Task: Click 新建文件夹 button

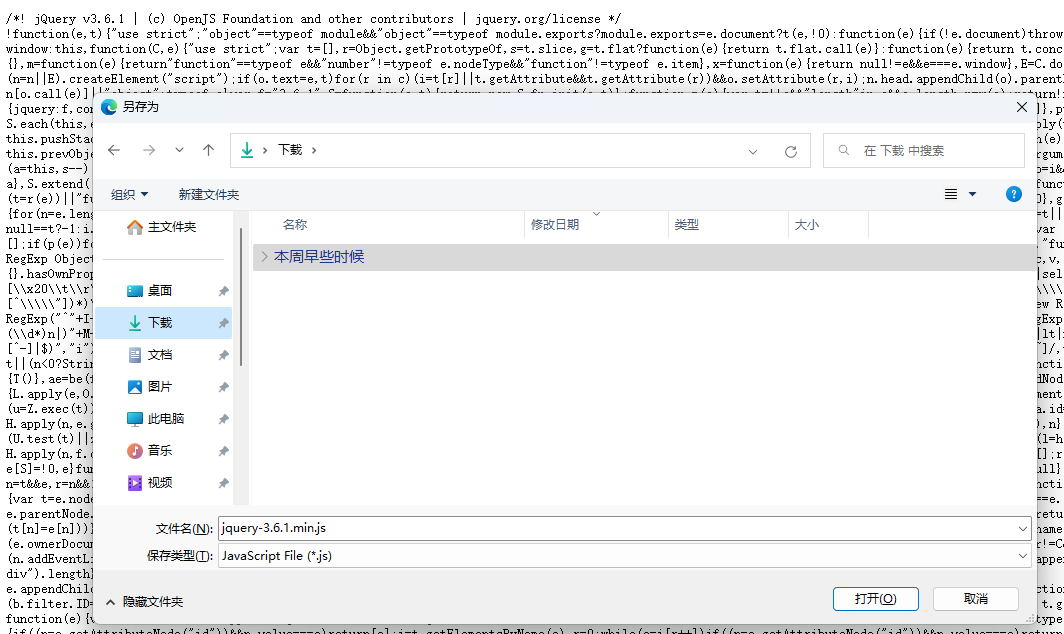Action: click(x=208, y=195)
